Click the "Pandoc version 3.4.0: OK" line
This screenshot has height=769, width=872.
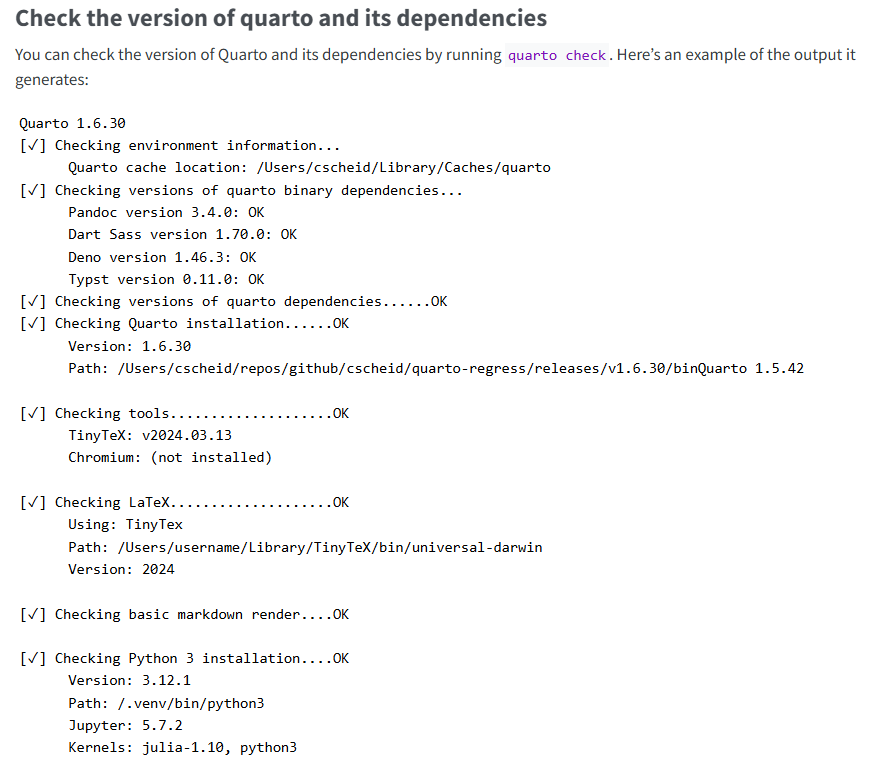(166, 212)
